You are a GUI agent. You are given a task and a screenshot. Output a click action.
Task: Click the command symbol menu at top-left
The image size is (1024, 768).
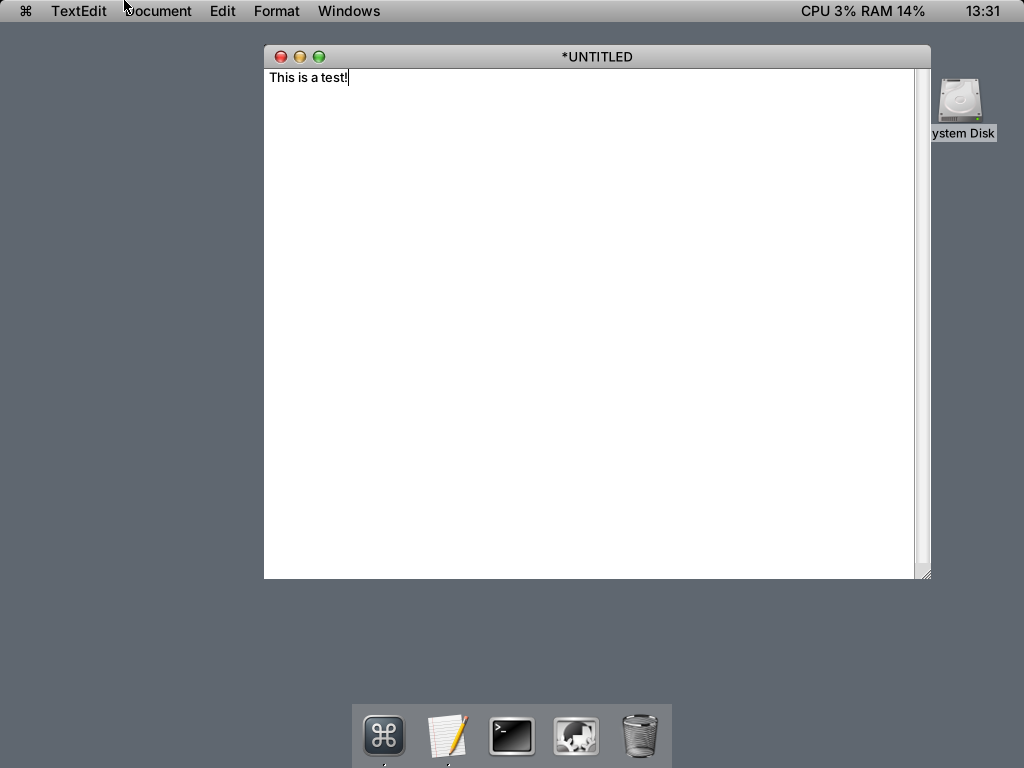pos(26,11)
